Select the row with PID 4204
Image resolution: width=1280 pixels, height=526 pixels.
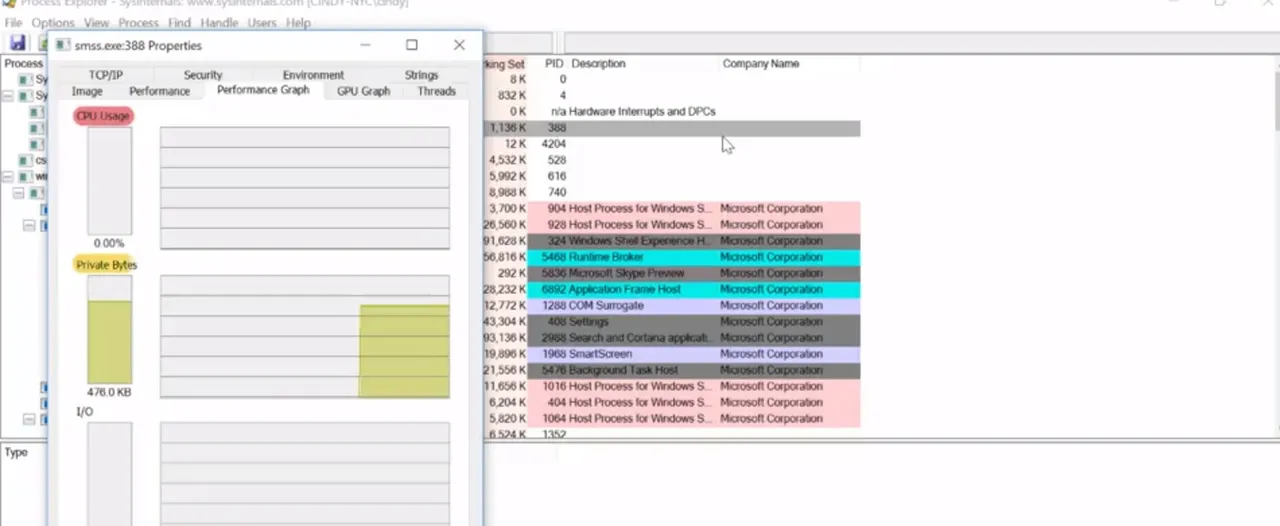(670, 144)
